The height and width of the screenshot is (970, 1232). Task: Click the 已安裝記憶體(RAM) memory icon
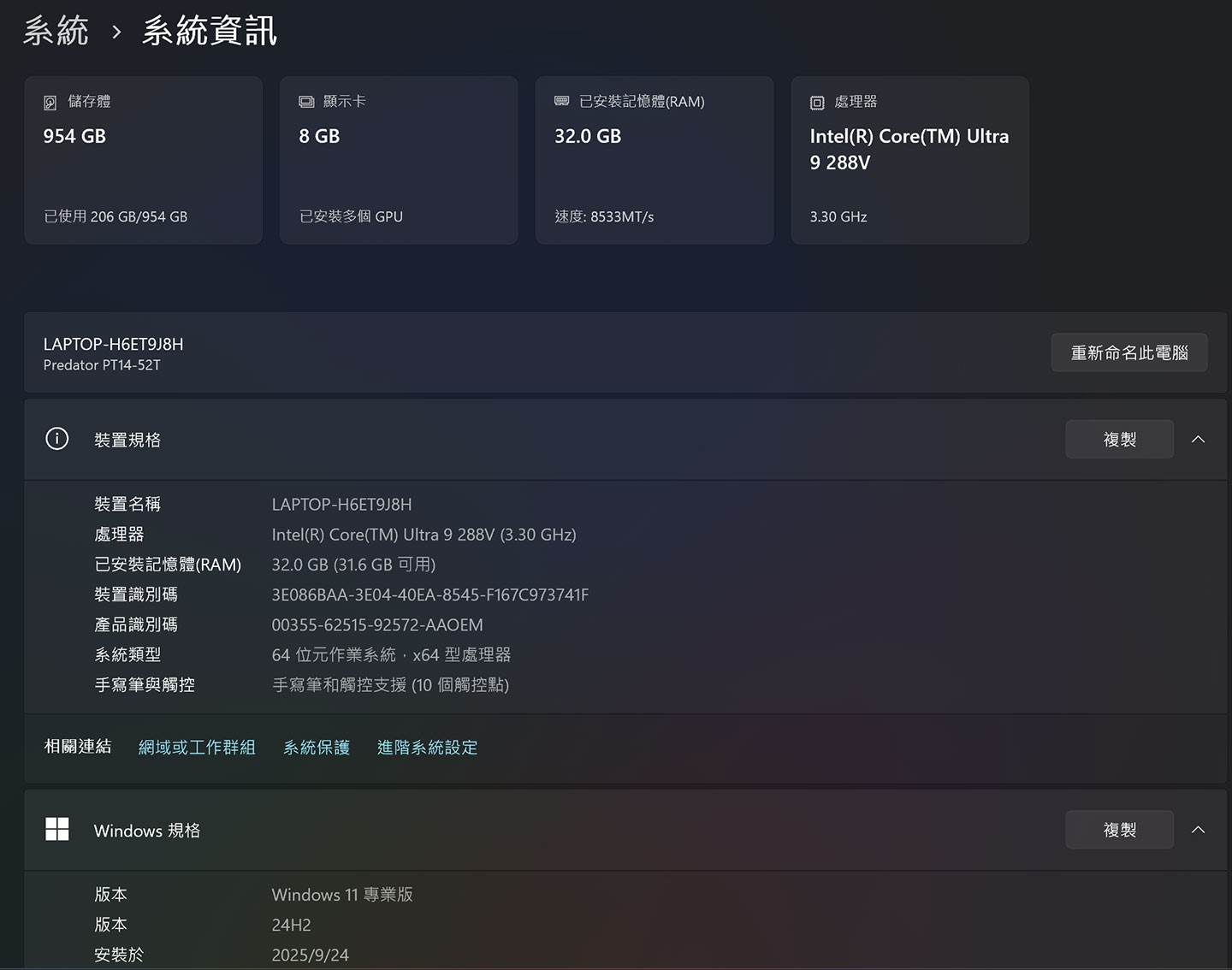click(x=562, y=101)
